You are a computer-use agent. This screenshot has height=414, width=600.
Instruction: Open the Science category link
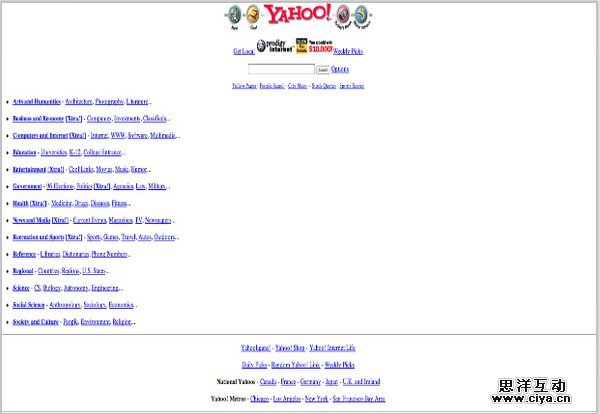coord(21,288)
